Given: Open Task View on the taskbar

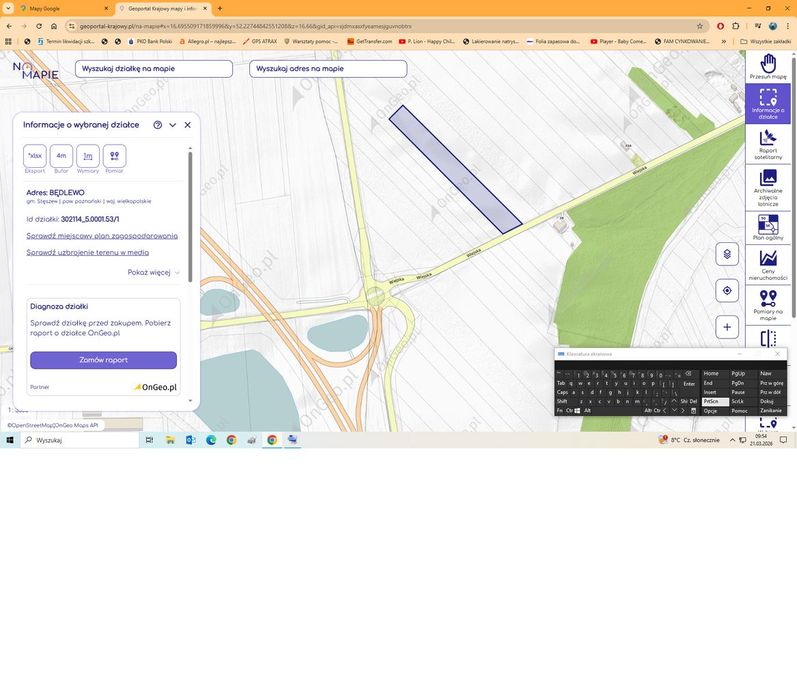Looking at the screenshot, I should click(149, 440).
